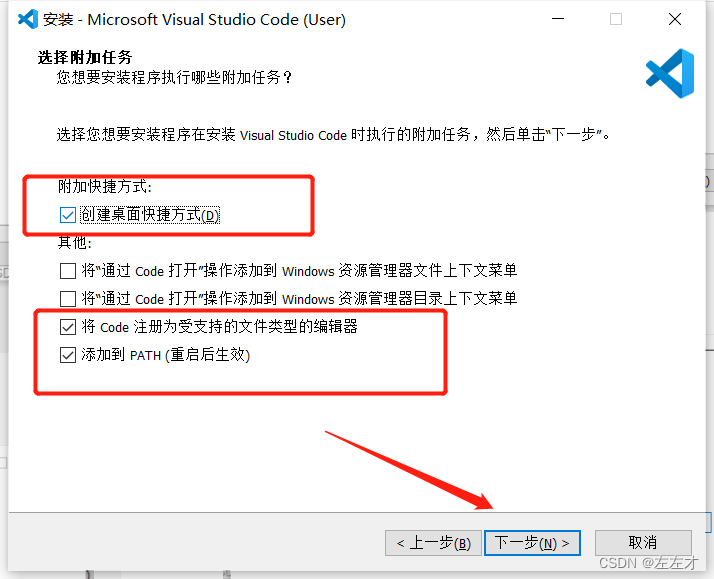The image size is (714, 579).
Task: Toggle registering Code as editor for supported file types
Action: point(68,327)
